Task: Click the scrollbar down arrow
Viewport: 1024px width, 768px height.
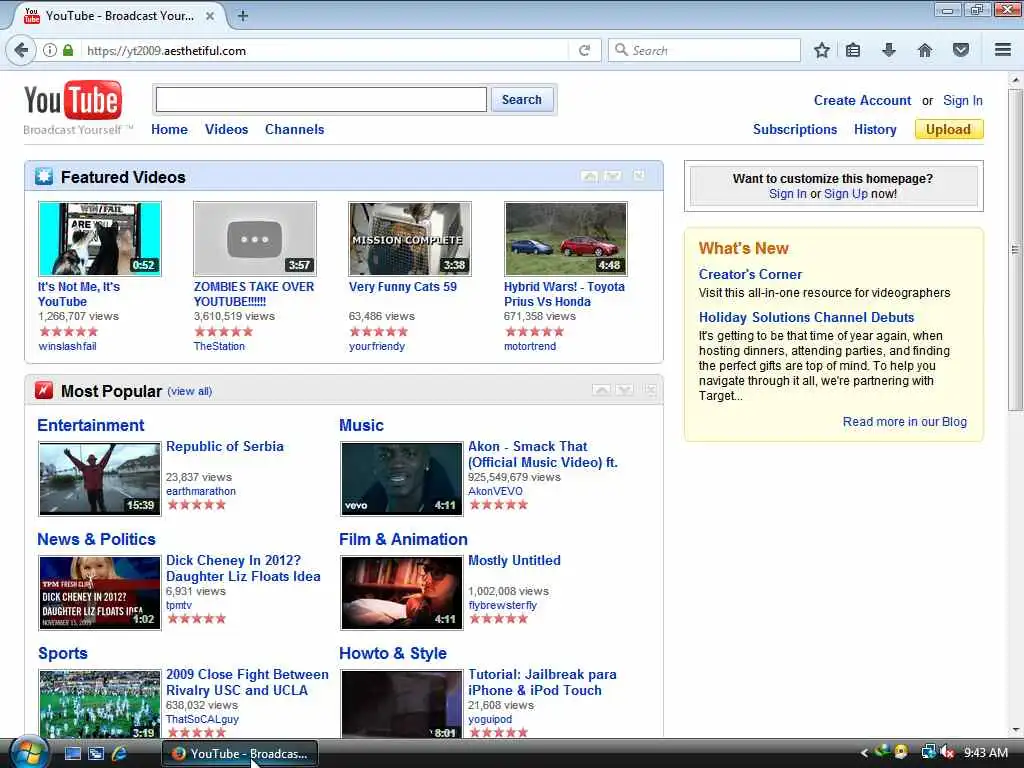Action: pos(1015,730)
